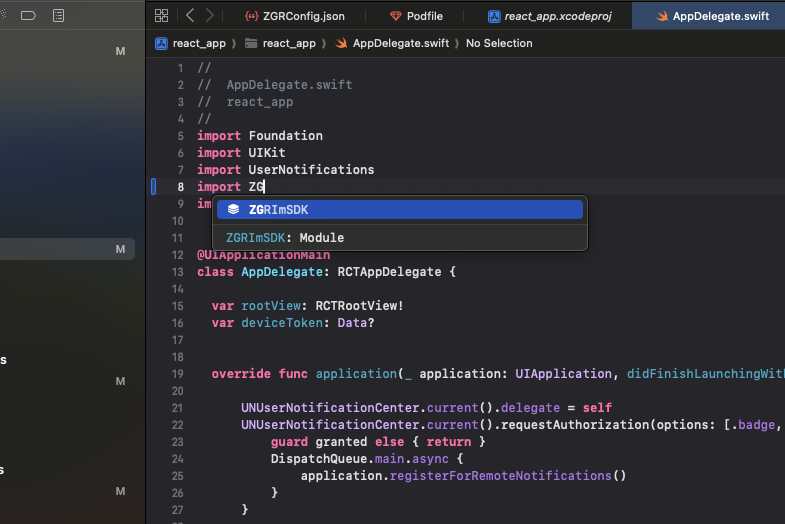785x524 pixels.
Task: Click the change bar on line 8
Action: (x=153, y=187)
